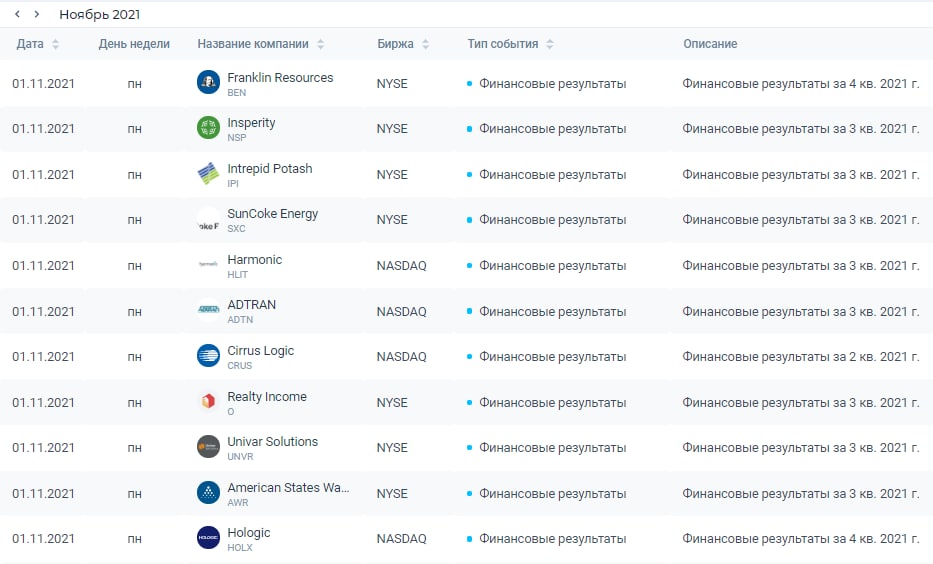Viewport: 933px width, 564px height.
Task: Click the Hologic logo icon
Action: [x=208, y=537]
